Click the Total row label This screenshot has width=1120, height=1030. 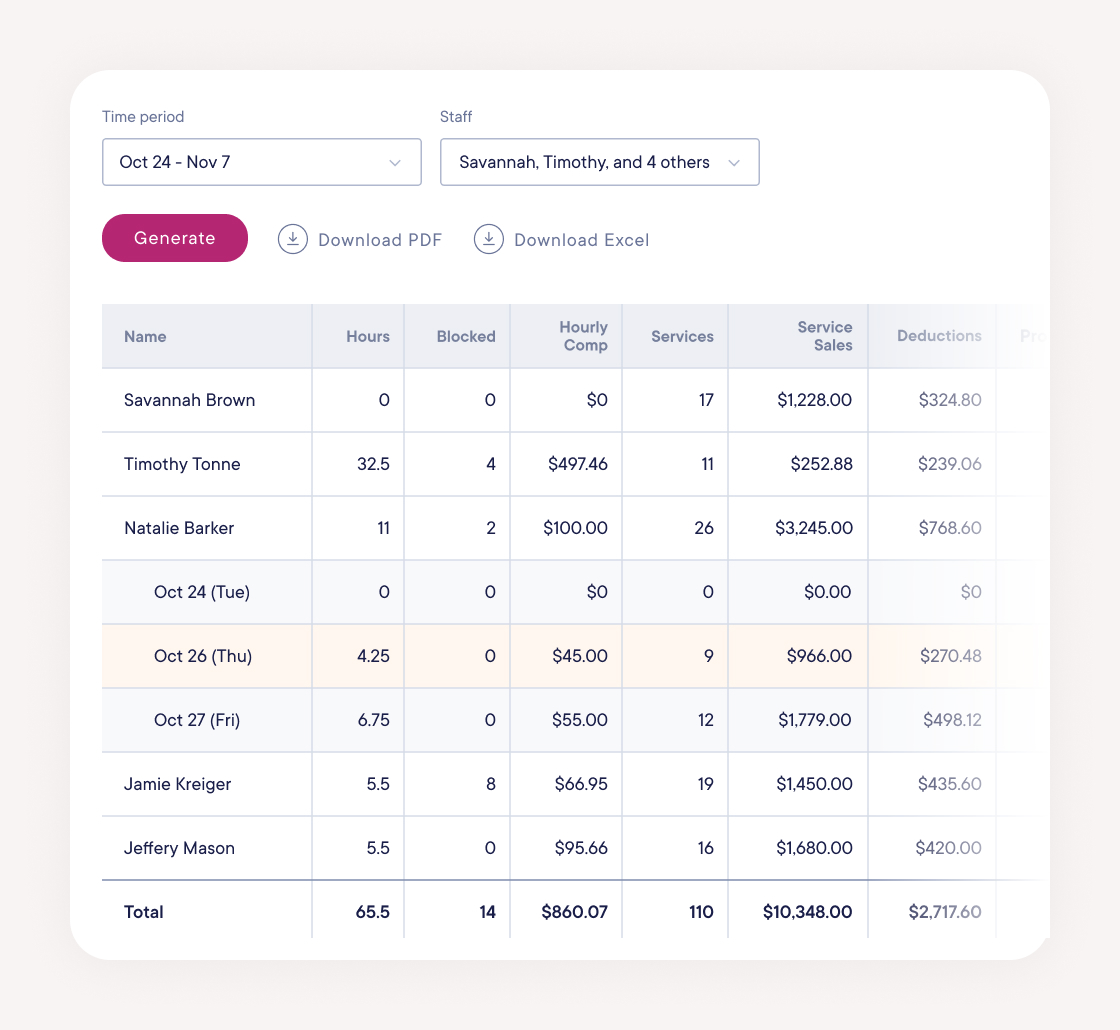(144, 912)
